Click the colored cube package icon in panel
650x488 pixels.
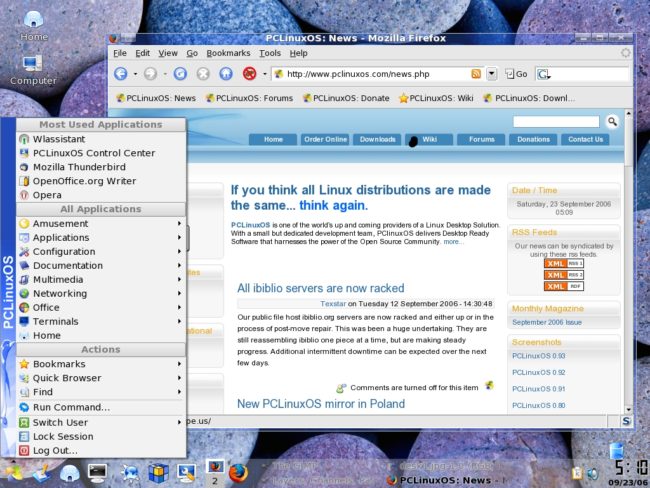point(158,473)
